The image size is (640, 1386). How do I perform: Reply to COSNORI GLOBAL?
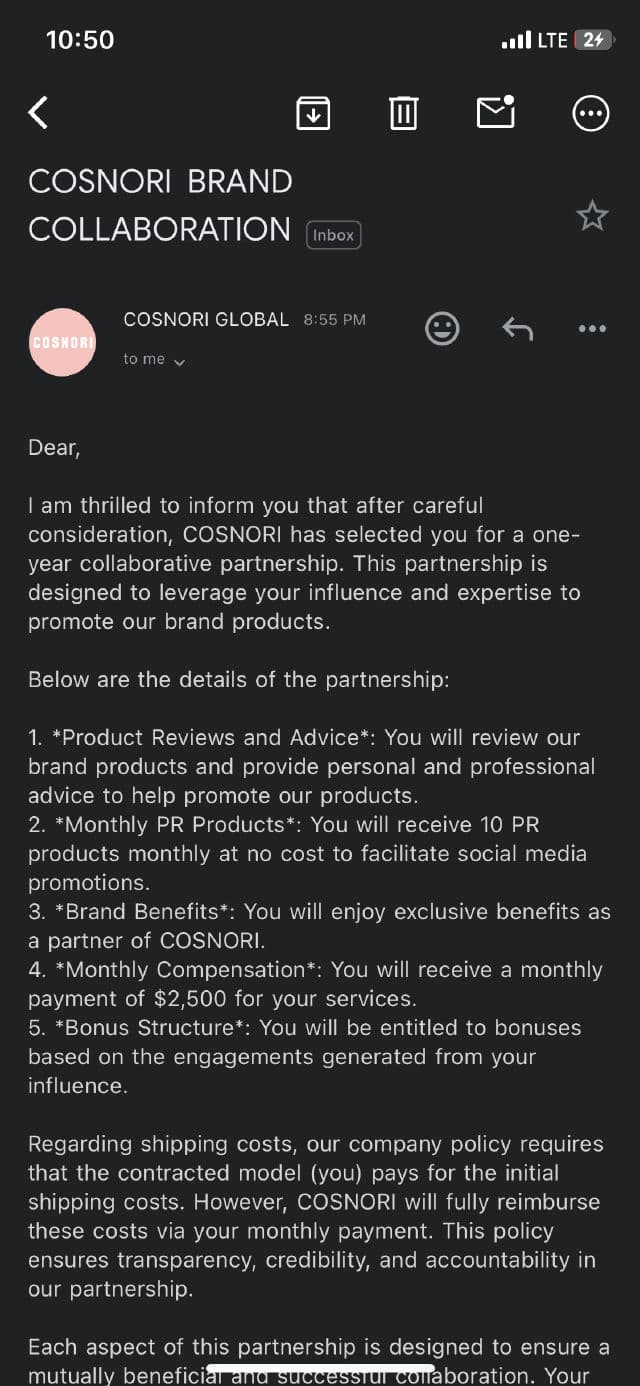tap(517, 328)
